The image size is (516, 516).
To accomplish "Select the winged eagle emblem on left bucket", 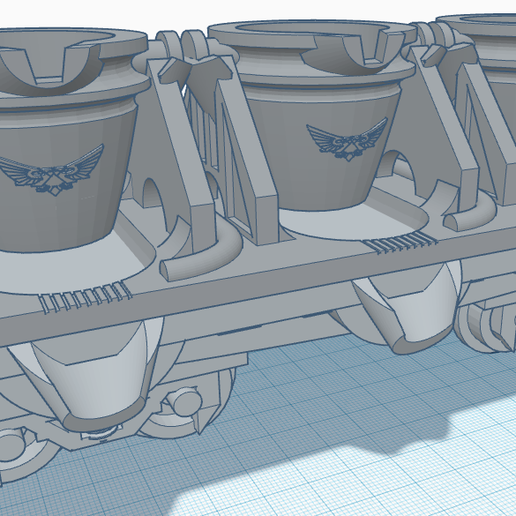I will [52, 170].
